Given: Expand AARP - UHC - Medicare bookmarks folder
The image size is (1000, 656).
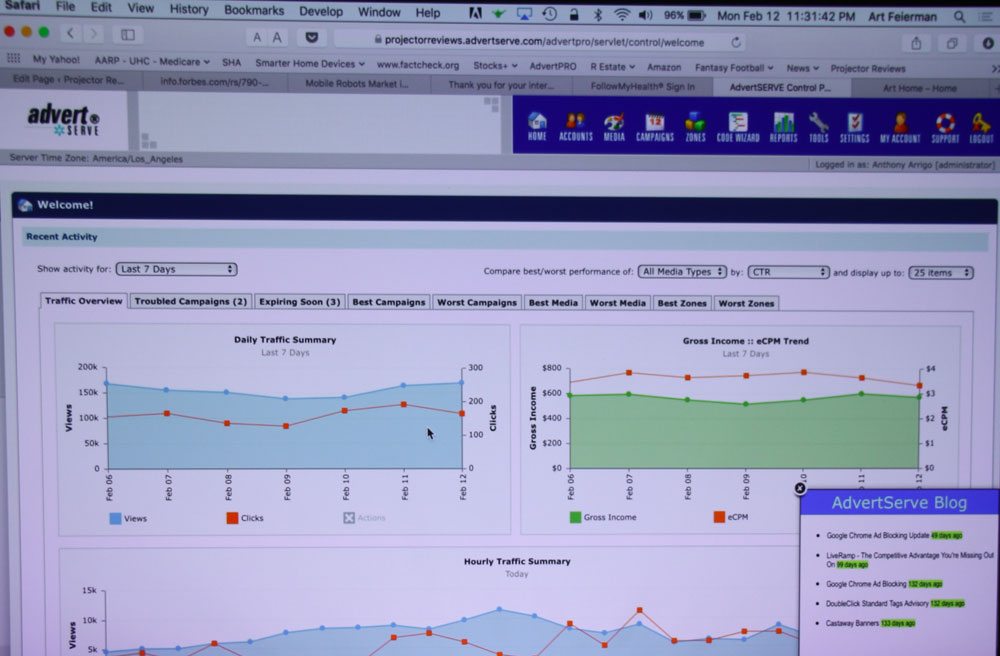Looking at the screenshot, I should click(x=152, y=61).
